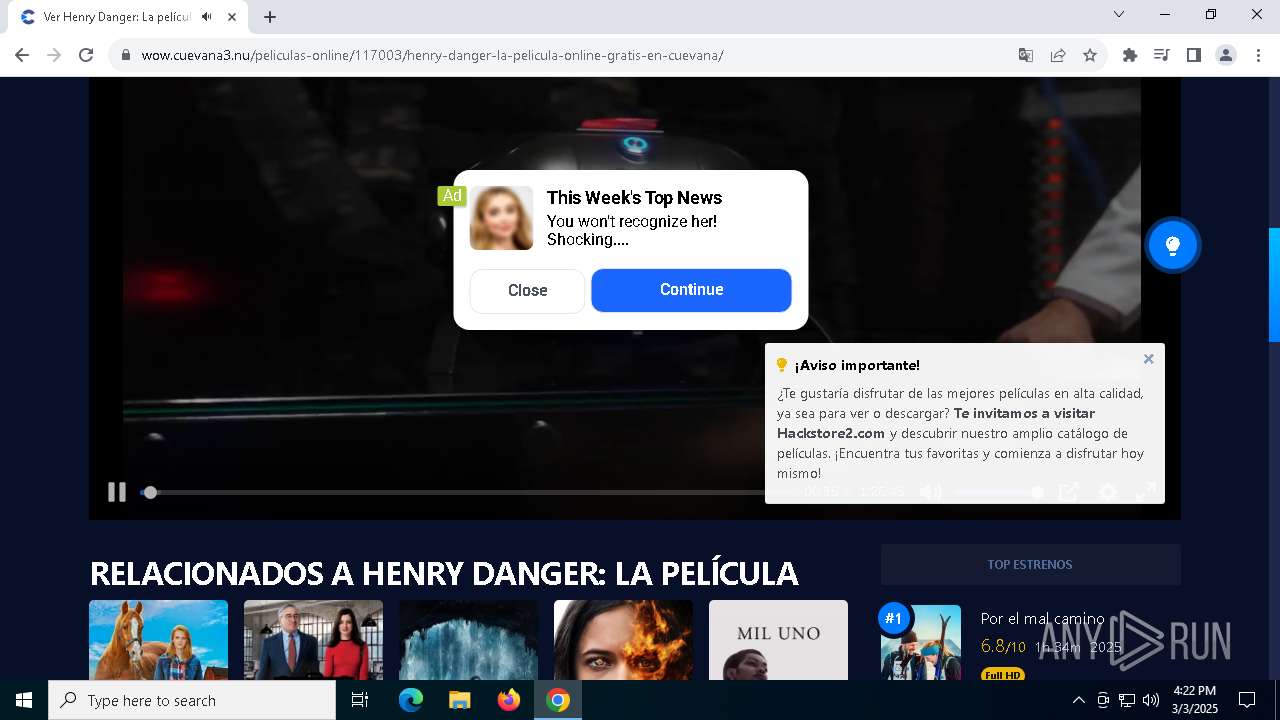Open the Chrome profile avatar
Image resolution: width=1280 pixels, height=720 pixels.
click(x=1226, y=55)
